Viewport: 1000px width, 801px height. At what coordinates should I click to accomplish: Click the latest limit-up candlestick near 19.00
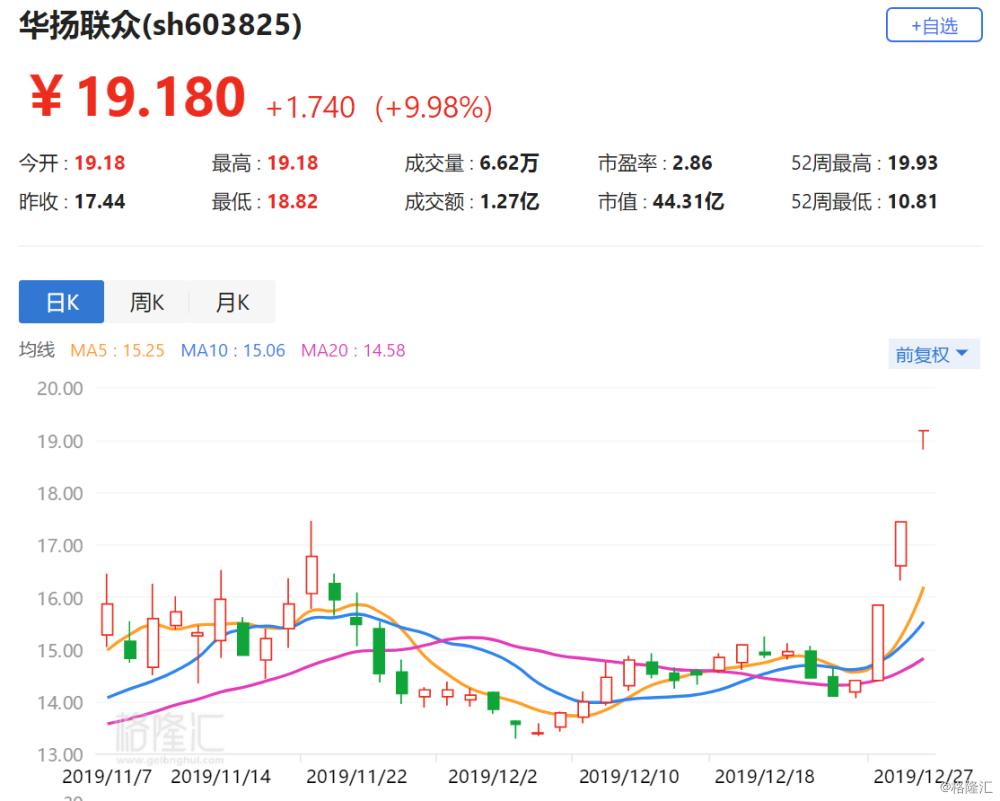click(x=923, y=439)
